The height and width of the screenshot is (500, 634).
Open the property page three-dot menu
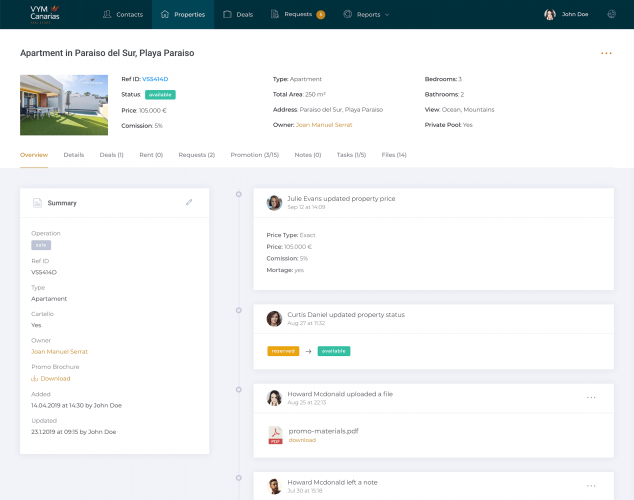click(x=606, y=53)
